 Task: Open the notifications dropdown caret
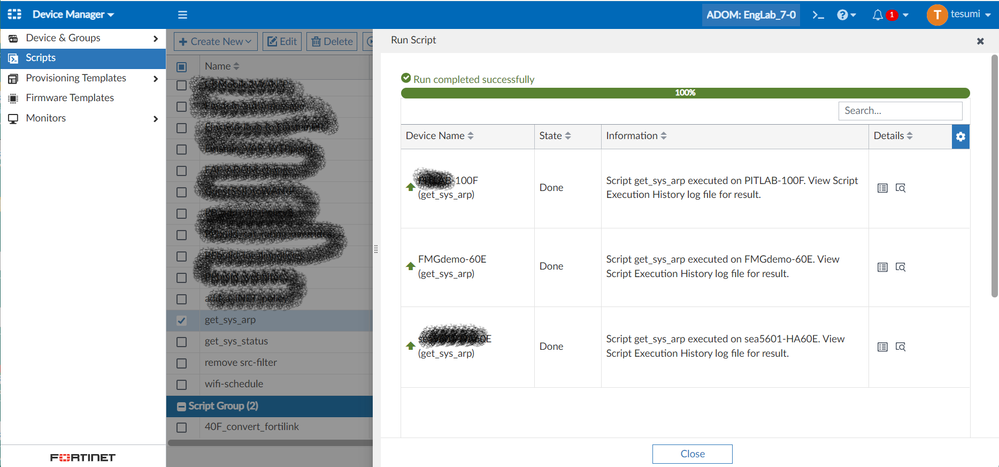tap(905, 15)
